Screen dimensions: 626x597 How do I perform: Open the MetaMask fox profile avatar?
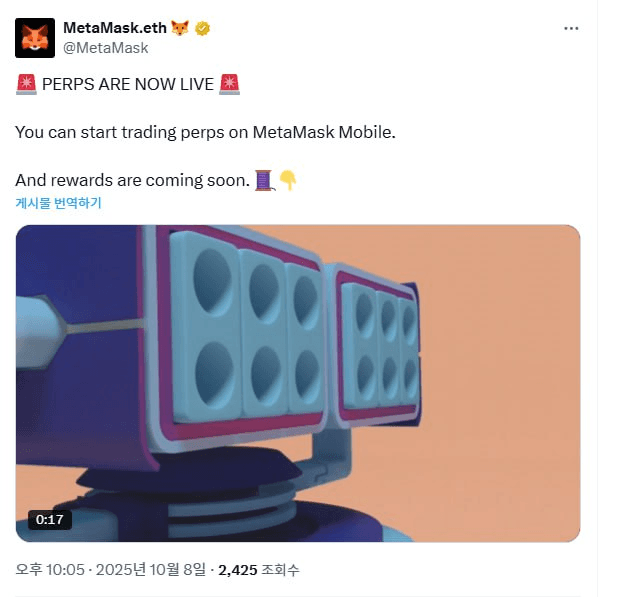tap(35, 38)
